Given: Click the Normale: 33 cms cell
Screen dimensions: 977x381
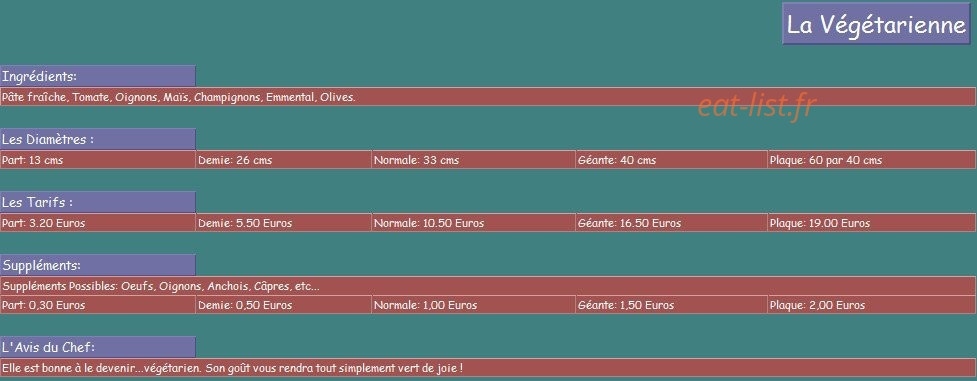Looking at the screenshot, I should tap(474, 160).
